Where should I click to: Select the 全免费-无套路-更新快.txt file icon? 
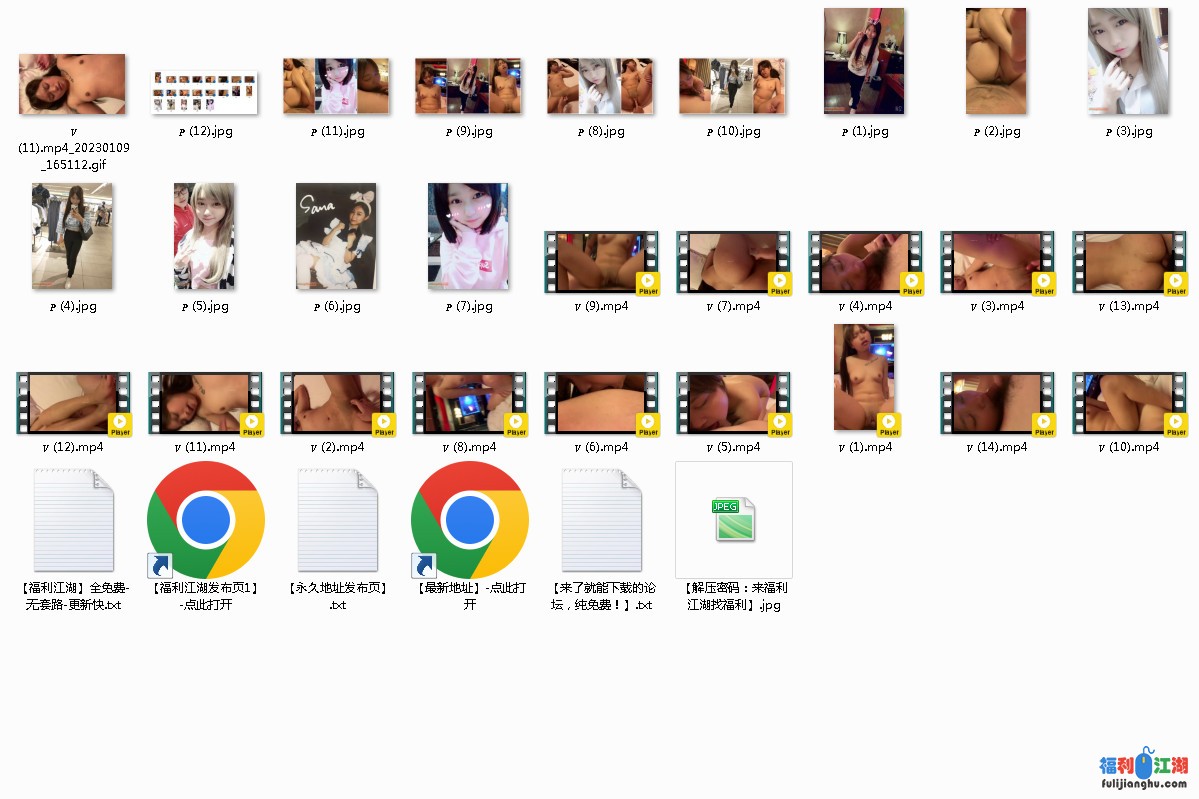[73, 520]
